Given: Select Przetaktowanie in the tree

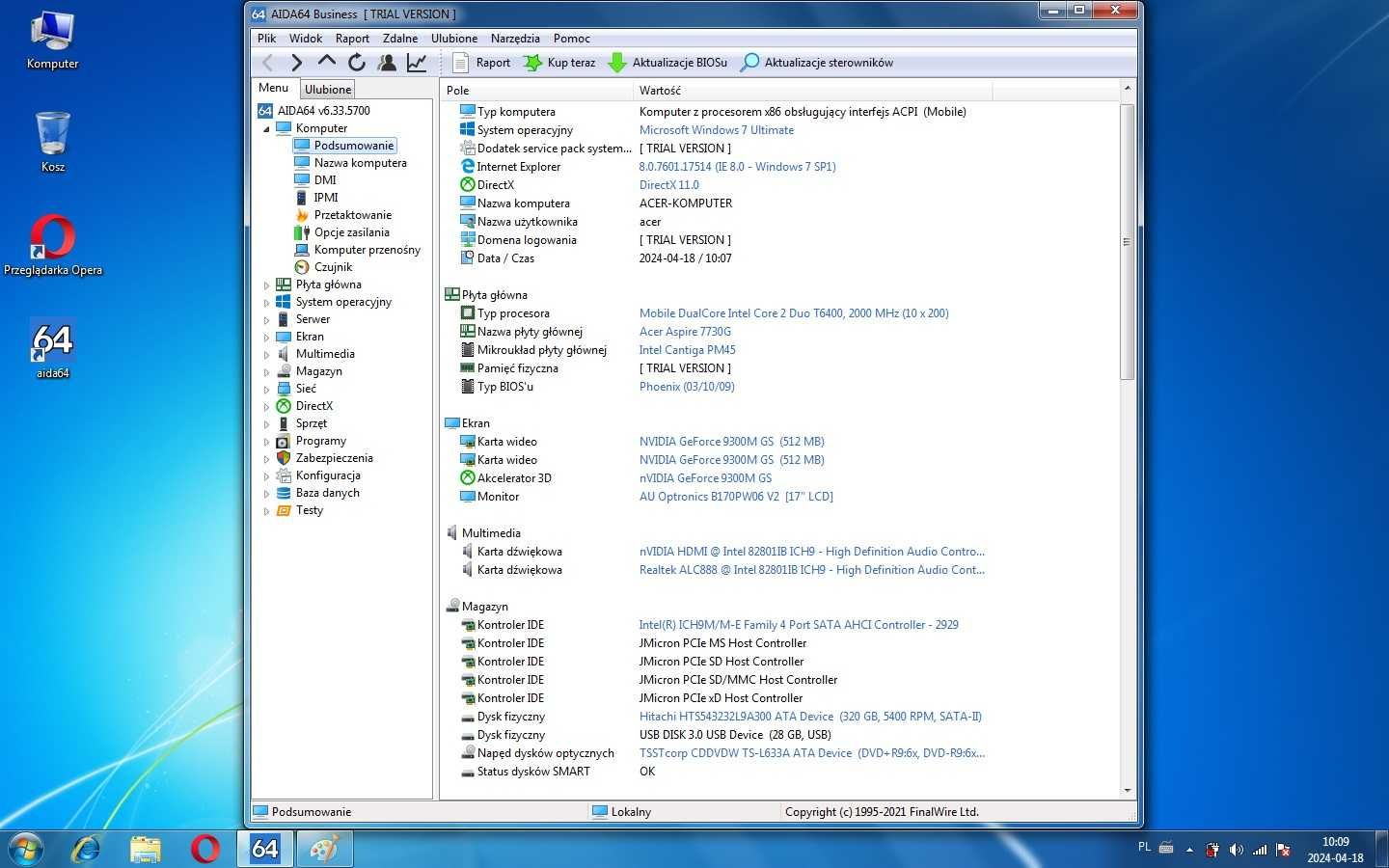Looking at the screenshot, I should [352, 215].
